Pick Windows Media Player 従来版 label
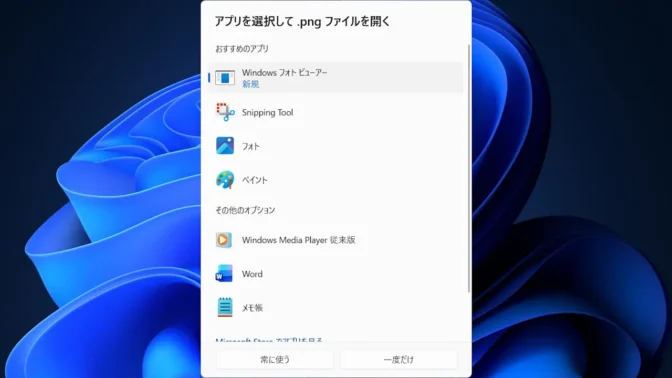Screen dimensions: 672x378 point(299,240)
